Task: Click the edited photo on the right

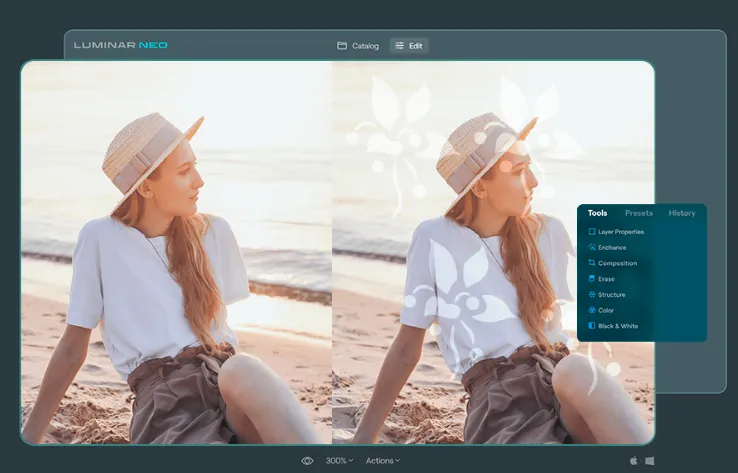Action: tap(493, 252)
